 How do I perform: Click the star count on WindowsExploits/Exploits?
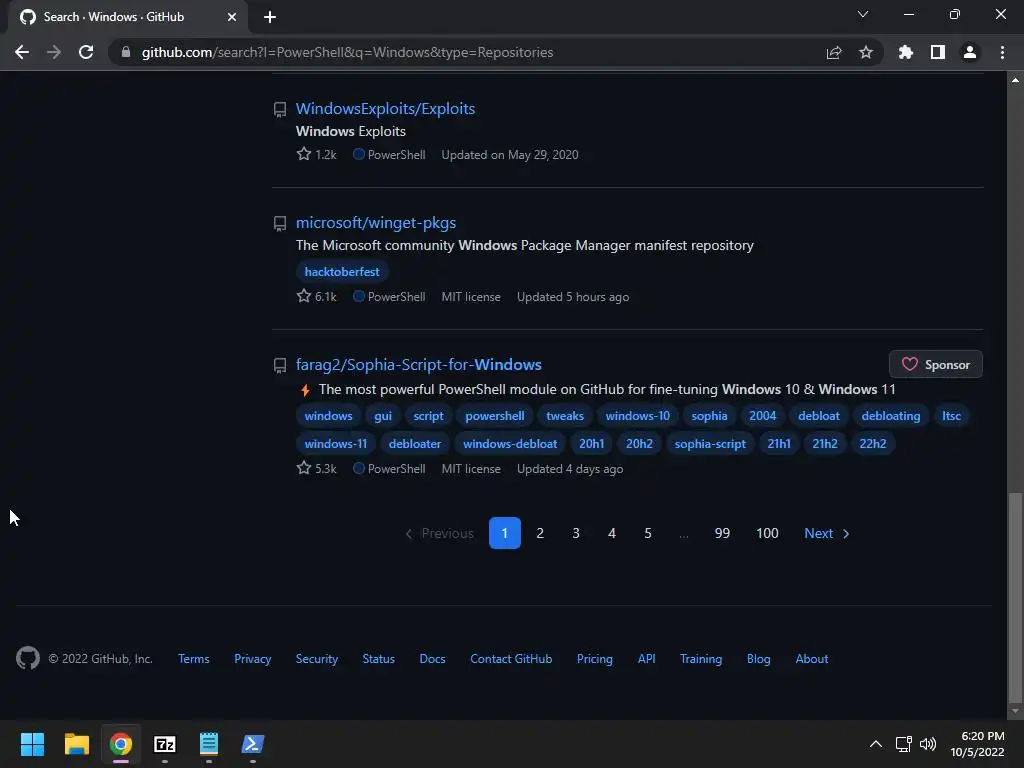pyautogui.click(x=317, y=154)
